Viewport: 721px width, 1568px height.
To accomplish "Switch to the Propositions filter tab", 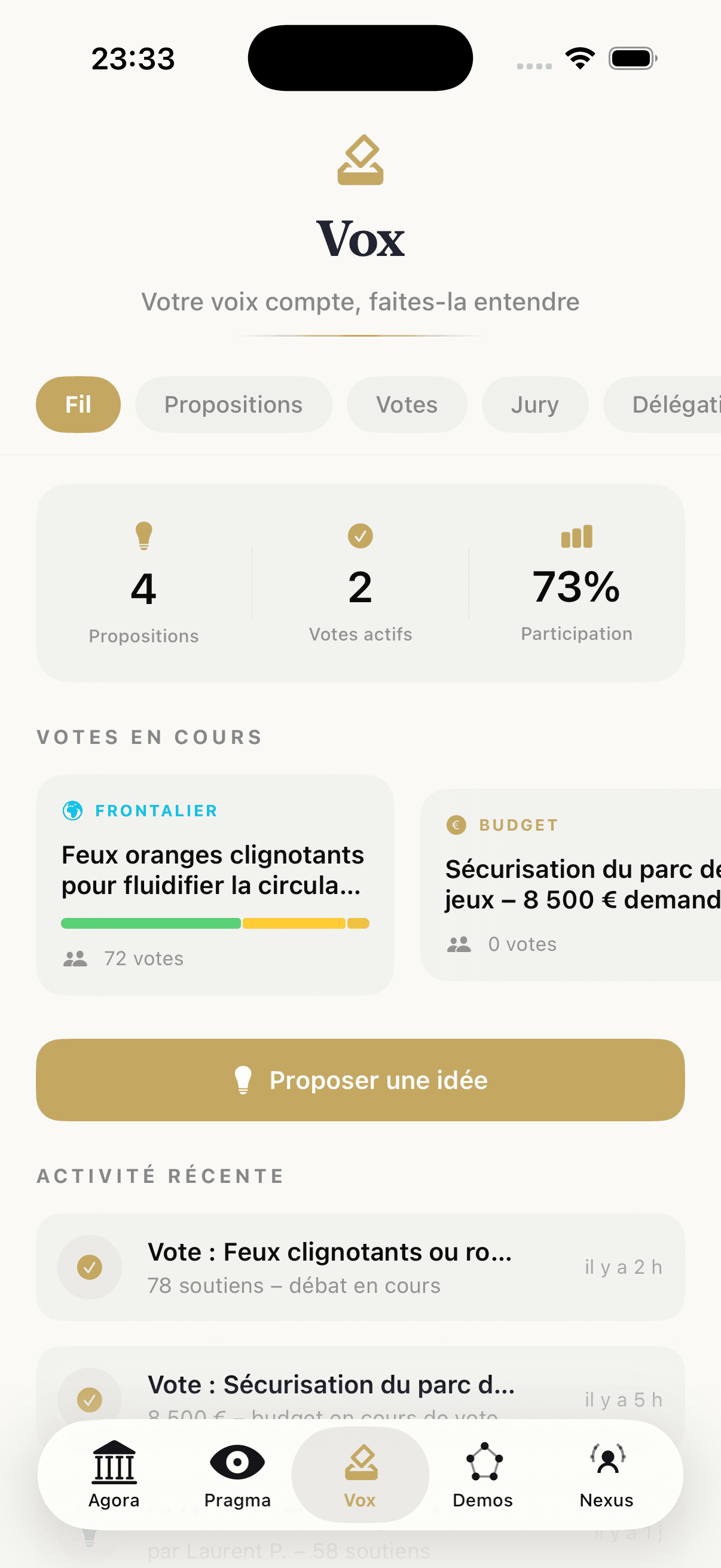I will coord(233,405).
